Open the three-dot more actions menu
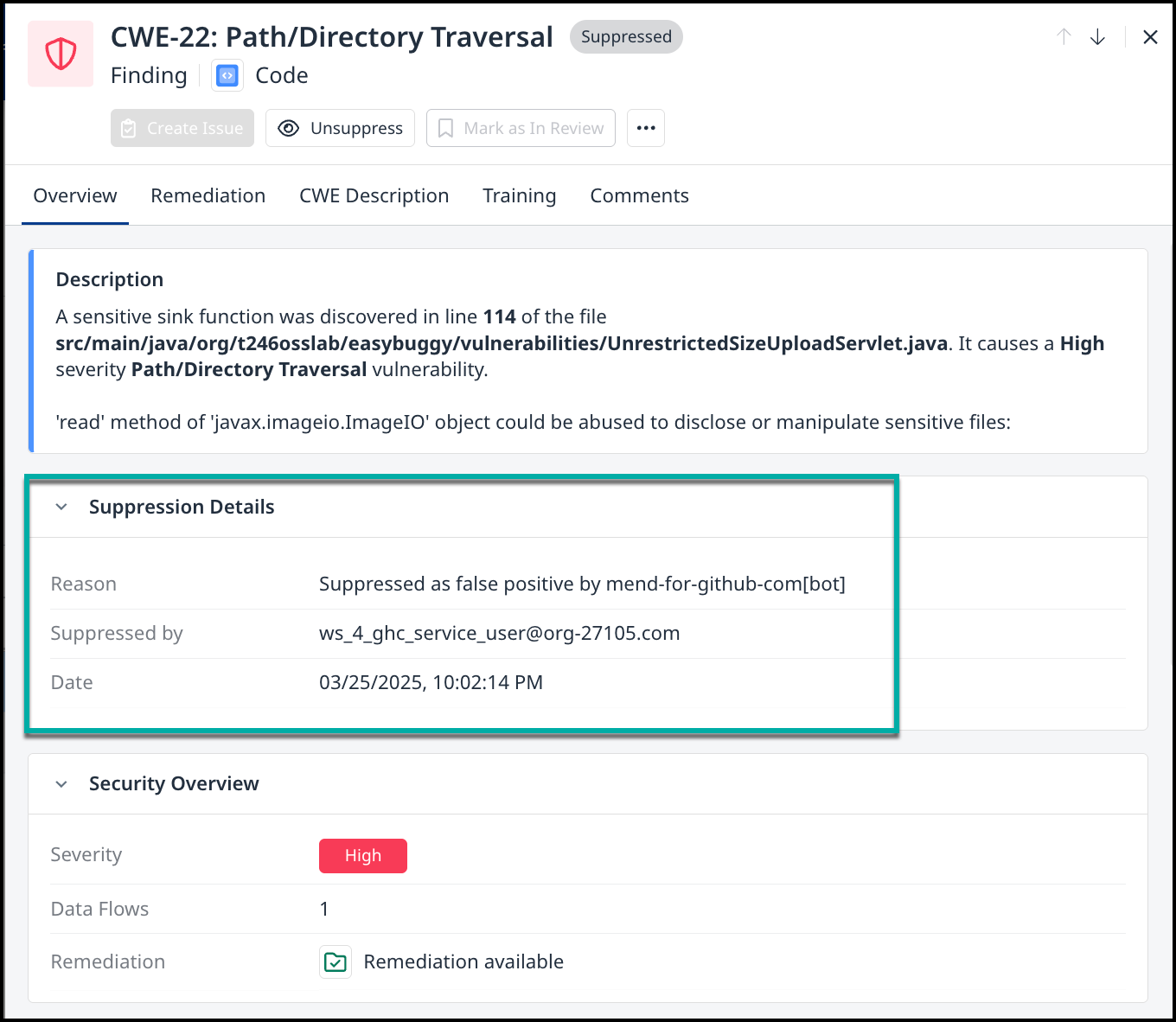This screenshot has height=1022, width=1176. [646, 128]
